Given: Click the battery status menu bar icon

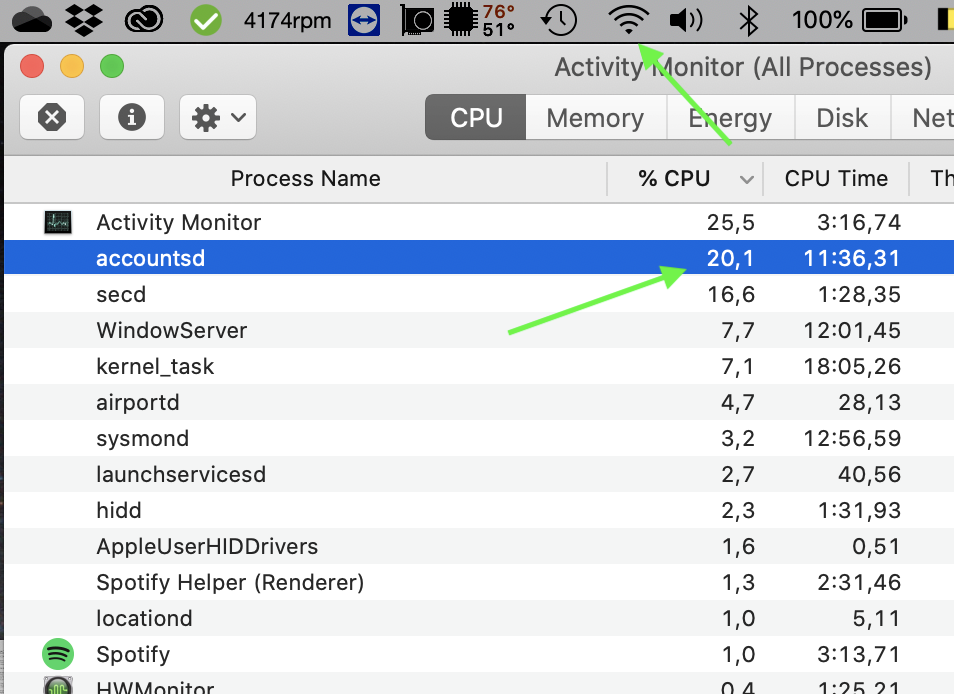Looking at the screenshot, I should click(884, 19).
